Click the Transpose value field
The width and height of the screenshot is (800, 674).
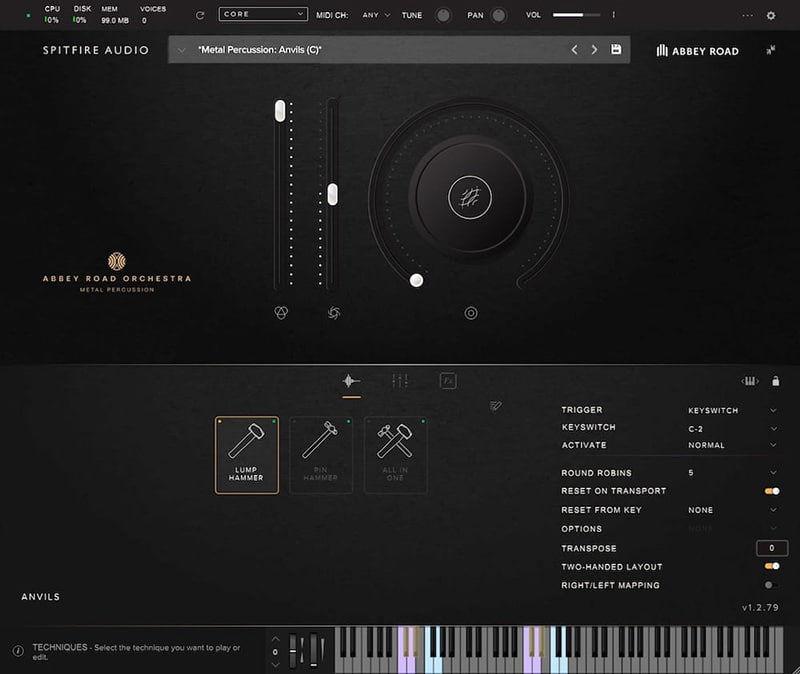pyautogui.click(x=771, y=548)
